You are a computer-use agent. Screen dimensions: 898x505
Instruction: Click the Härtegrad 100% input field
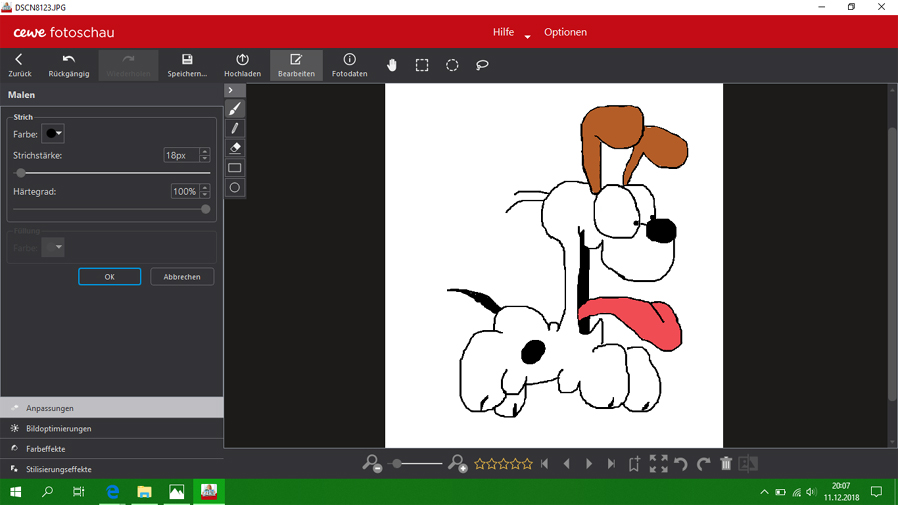(x=184, y=191)
